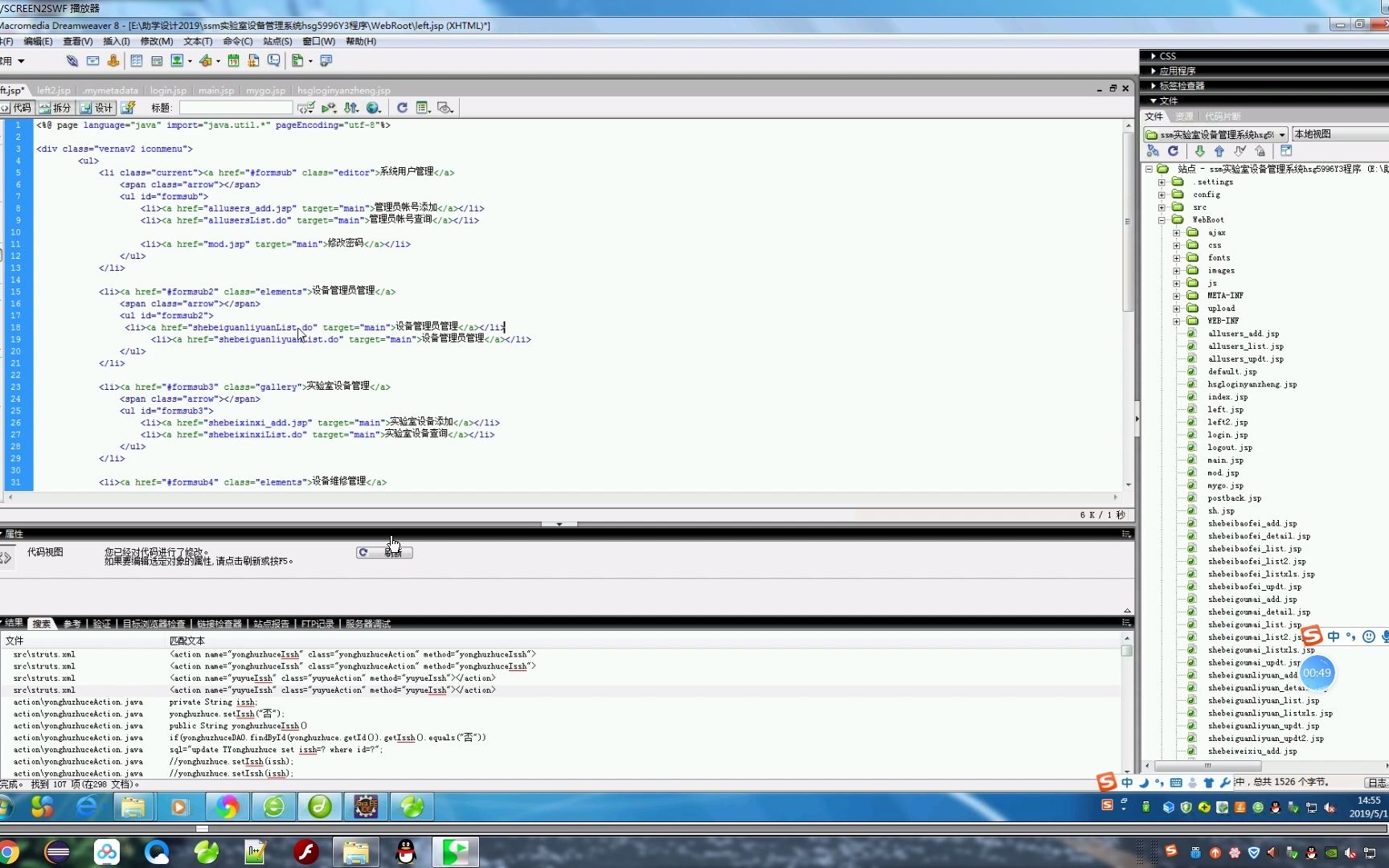Insert a comment from Insert bar
The height and width of the screenshot is (868, 1389).
(x=274, y=61)
